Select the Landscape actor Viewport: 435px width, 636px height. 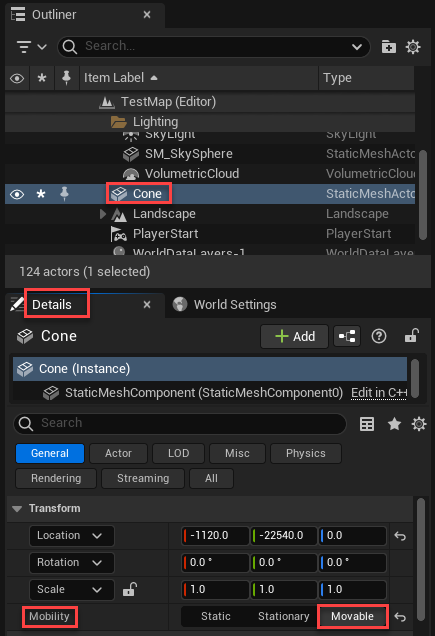point(210,214)
